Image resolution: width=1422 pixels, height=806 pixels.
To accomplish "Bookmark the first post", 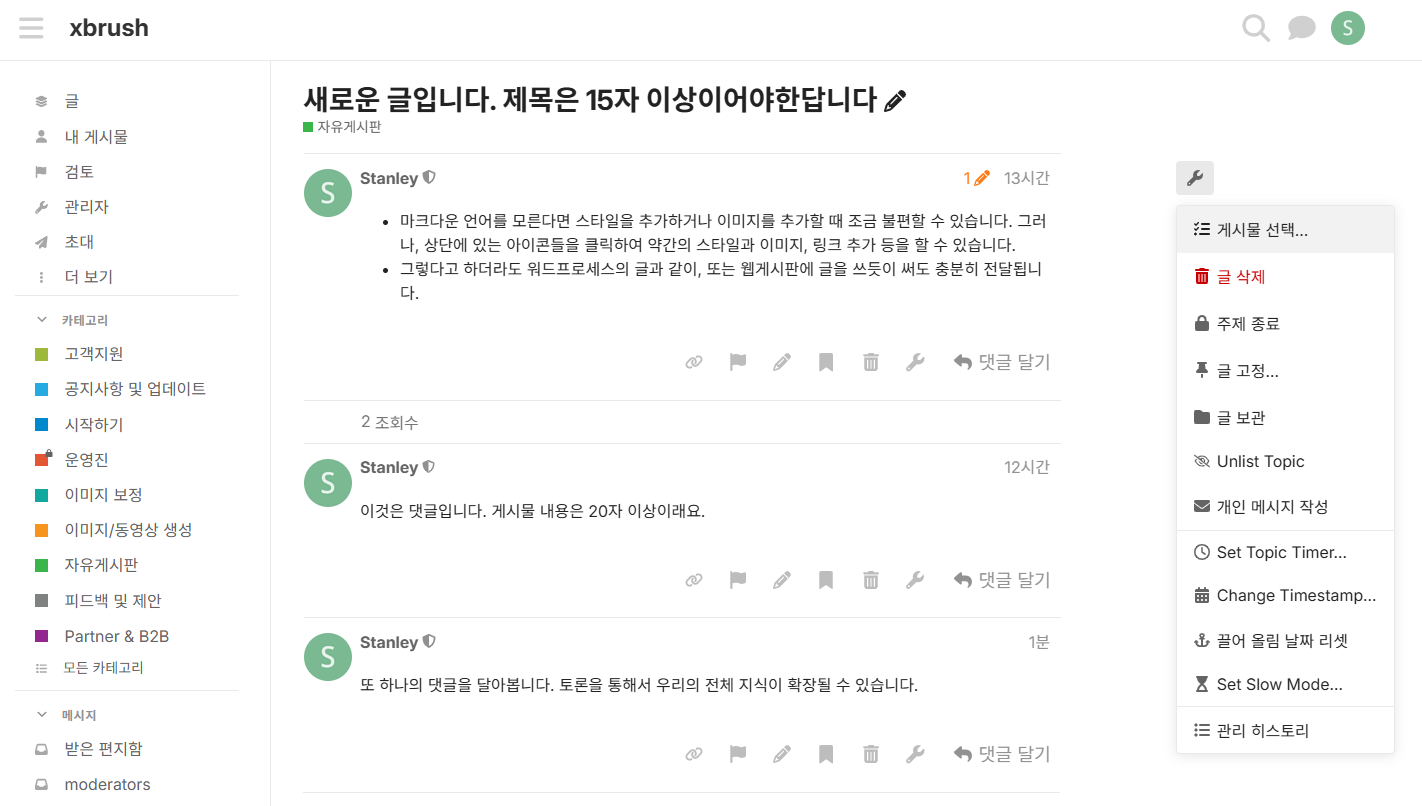I will pos(825,361).
